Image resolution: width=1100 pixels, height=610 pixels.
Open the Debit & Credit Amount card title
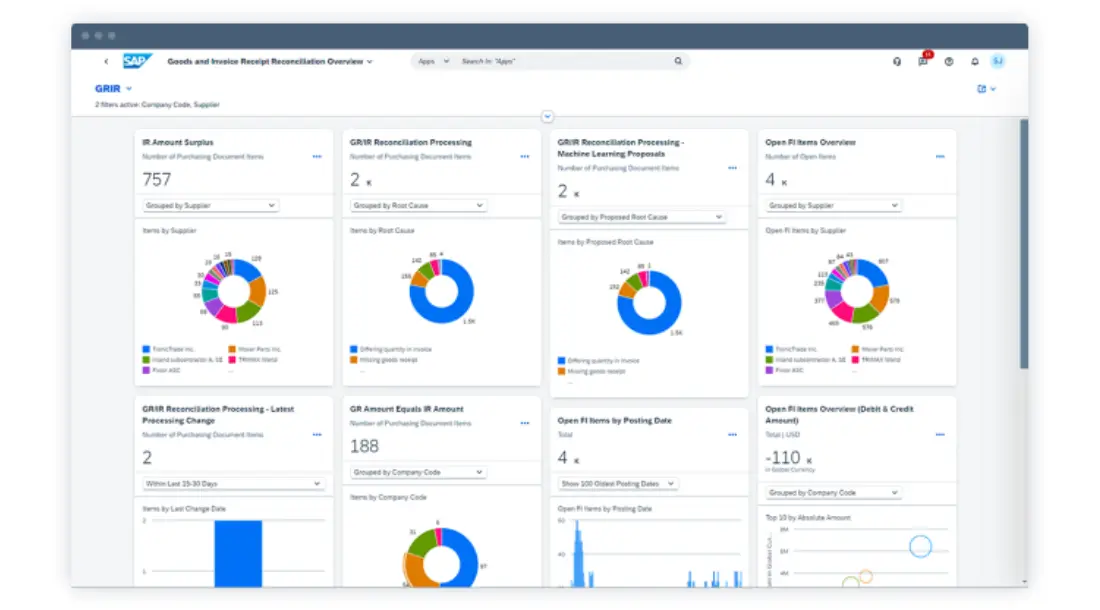[839, 414]
